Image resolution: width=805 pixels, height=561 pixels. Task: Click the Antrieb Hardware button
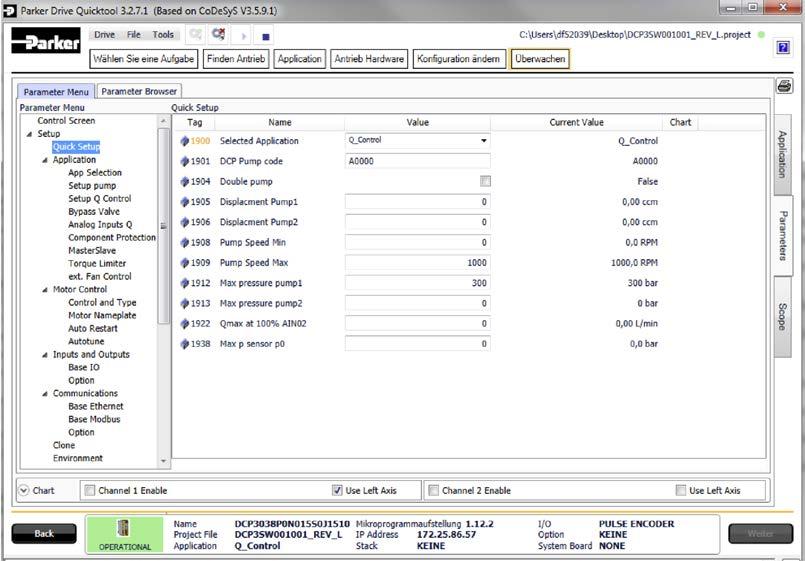[369, 59]
